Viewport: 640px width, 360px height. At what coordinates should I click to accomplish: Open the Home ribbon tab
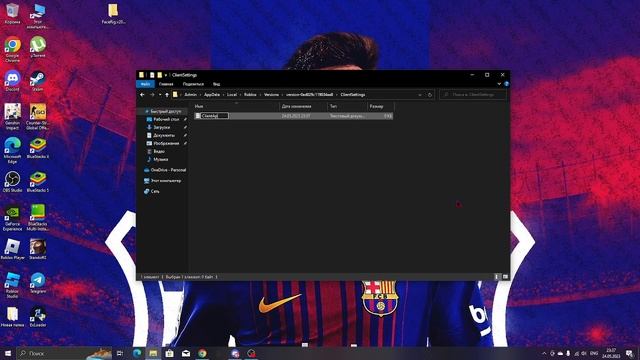click(x=166, y=84)
